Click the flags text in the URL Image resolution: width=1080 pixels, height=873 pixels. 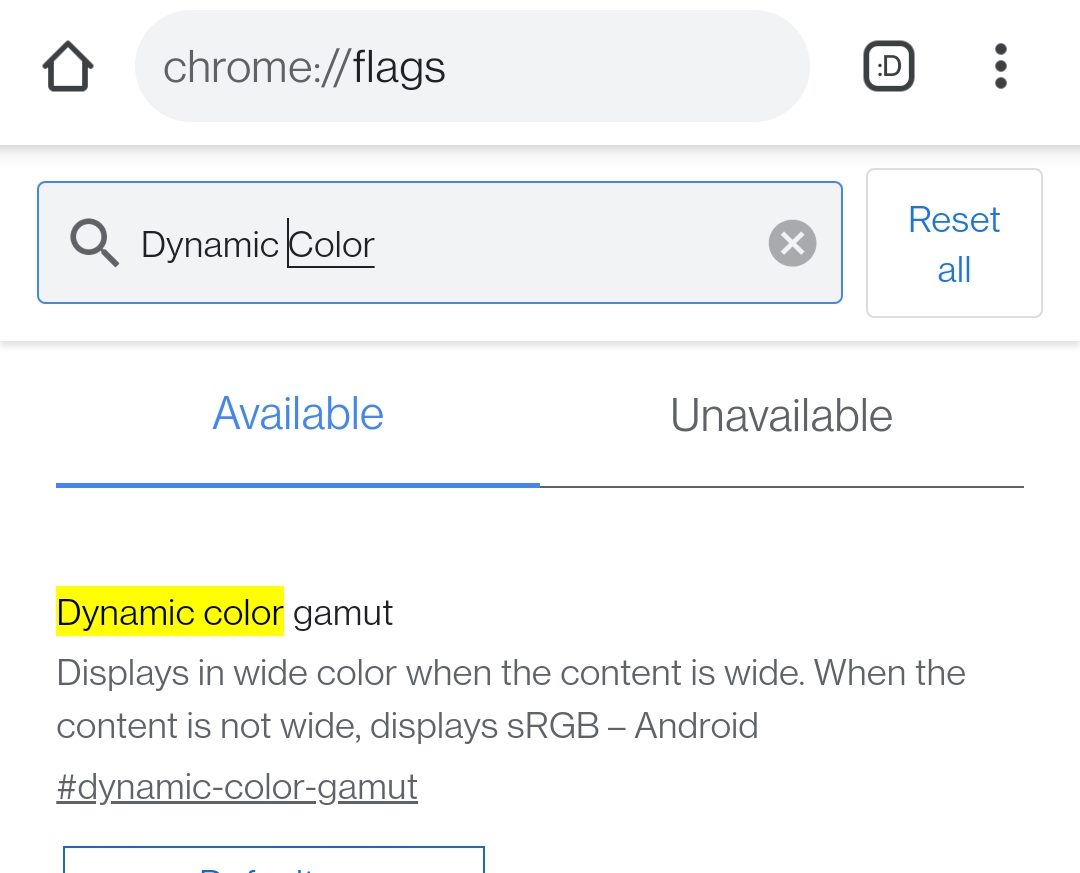click(x=399, y=68)
